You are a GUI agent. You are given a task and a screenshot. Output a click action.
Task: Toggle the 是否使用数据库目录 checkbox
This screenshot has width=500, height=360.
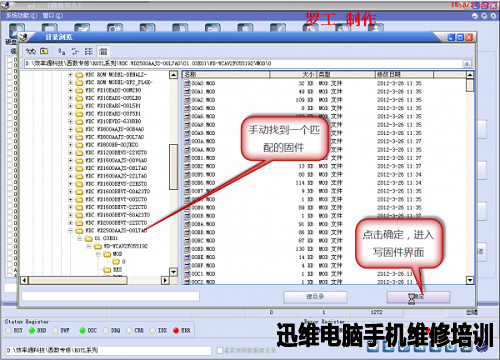(x=220, y=350)
